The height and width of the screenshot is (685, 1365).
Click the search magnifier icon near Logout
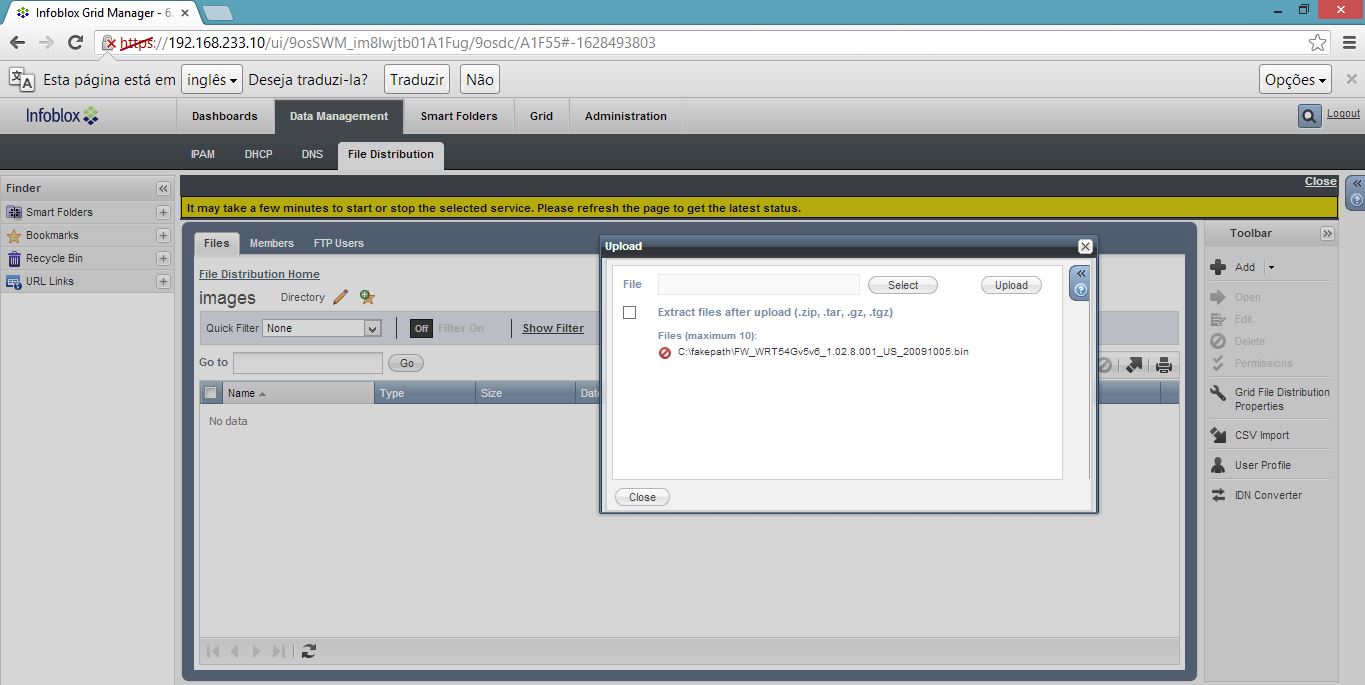click(x=1308, y=115)
